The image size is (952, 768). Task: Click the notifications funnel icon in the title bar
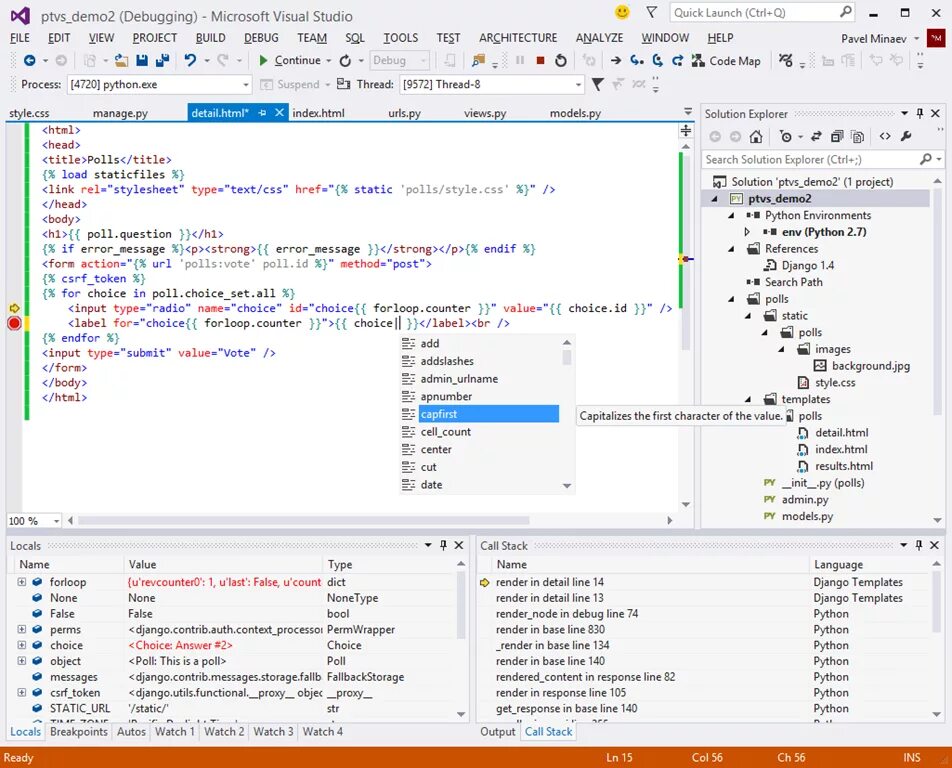pos(651,12)
